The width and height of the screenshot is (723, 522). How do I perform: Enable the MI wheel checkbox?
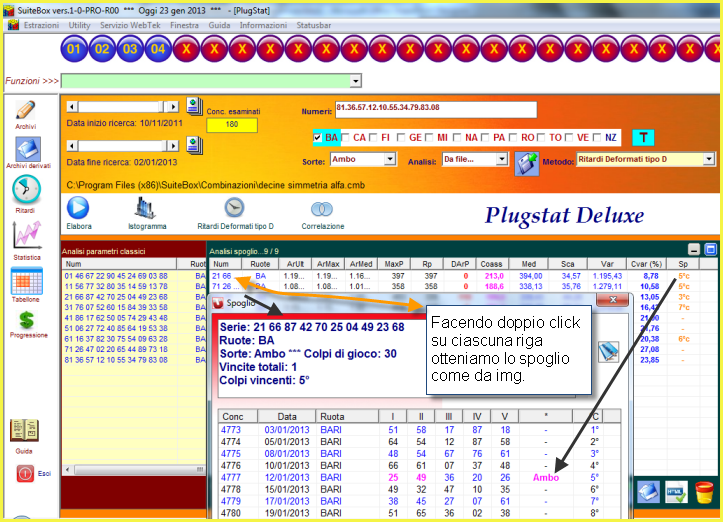pos(429,137)
